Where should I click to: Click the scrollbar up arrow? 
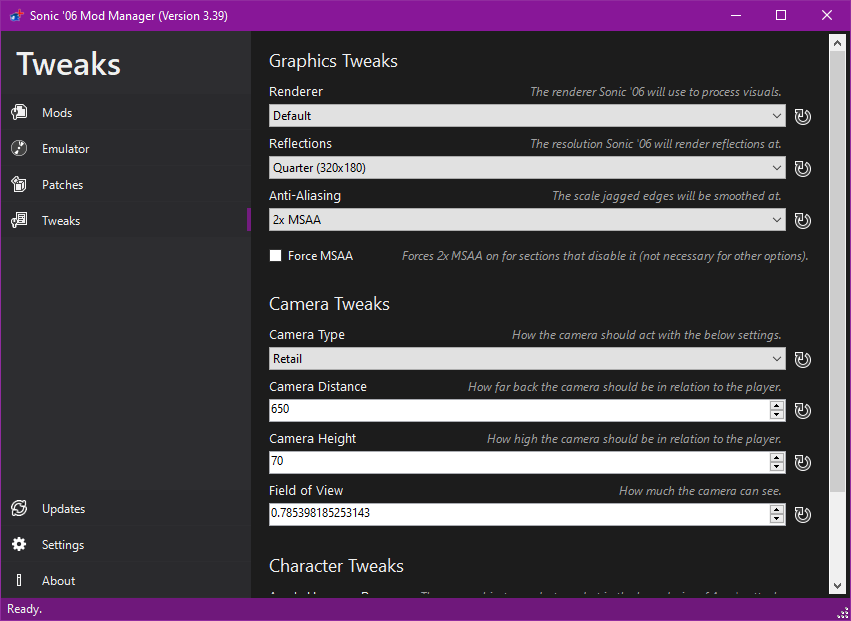point(836,42)
